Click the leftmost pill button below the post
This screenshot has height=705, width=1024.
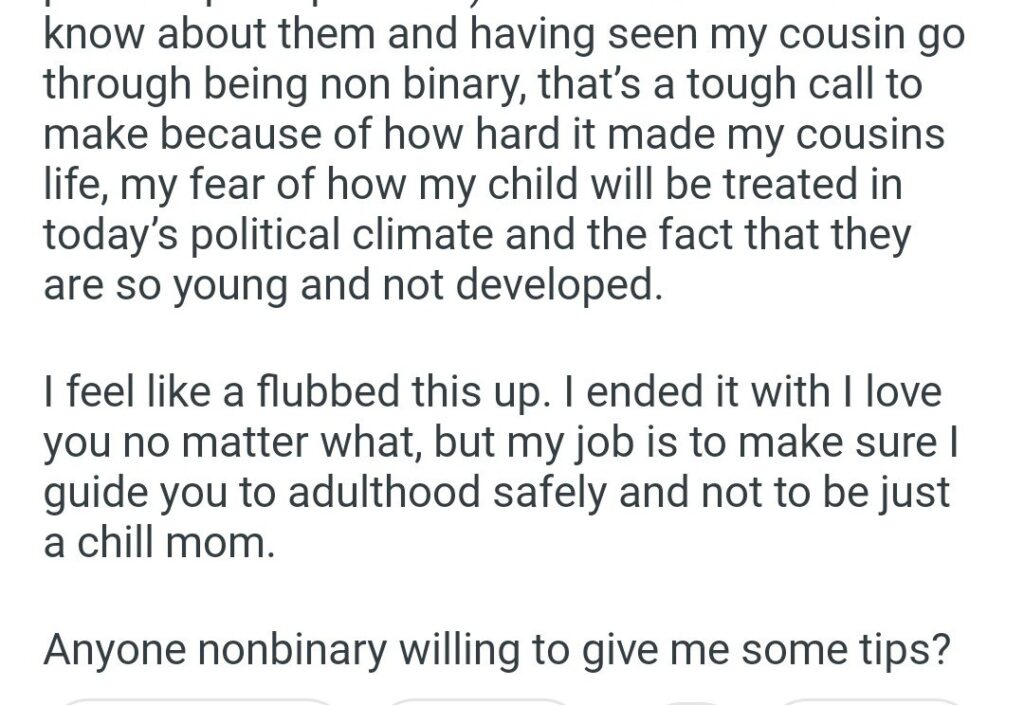coord(200,700)
